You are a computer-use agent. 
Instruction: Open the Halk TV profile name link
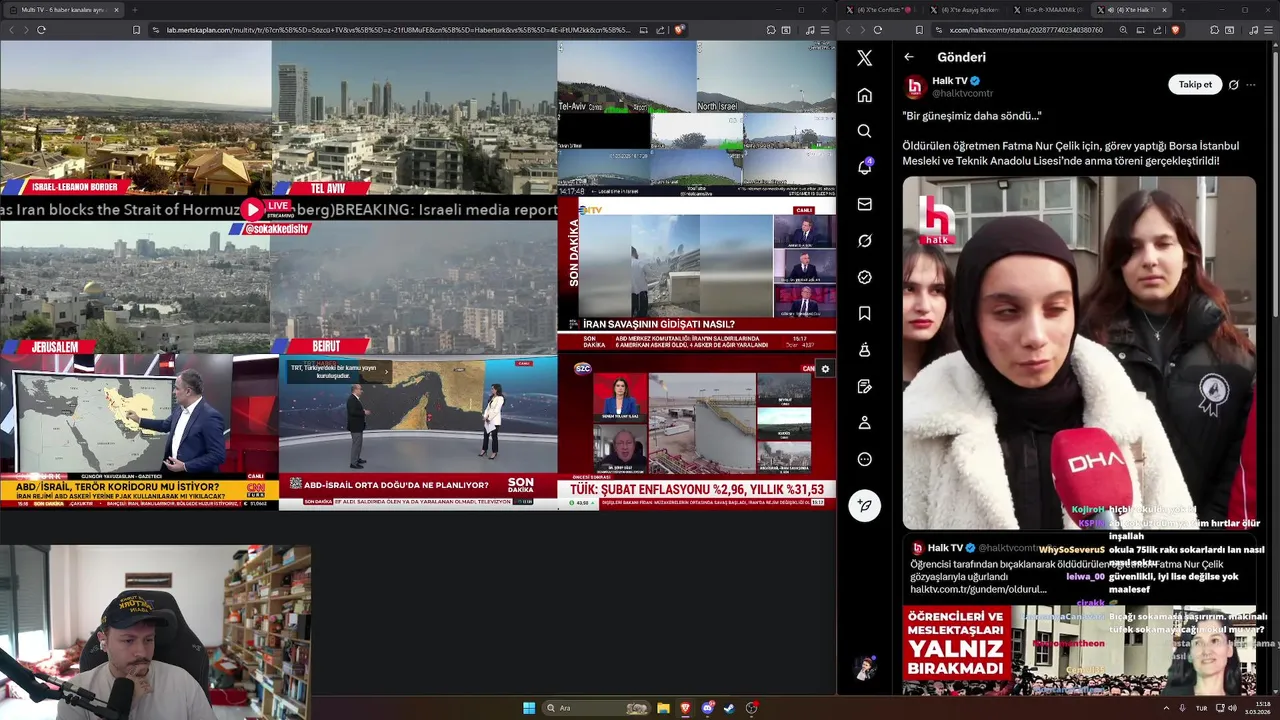[x=949, y=80]
